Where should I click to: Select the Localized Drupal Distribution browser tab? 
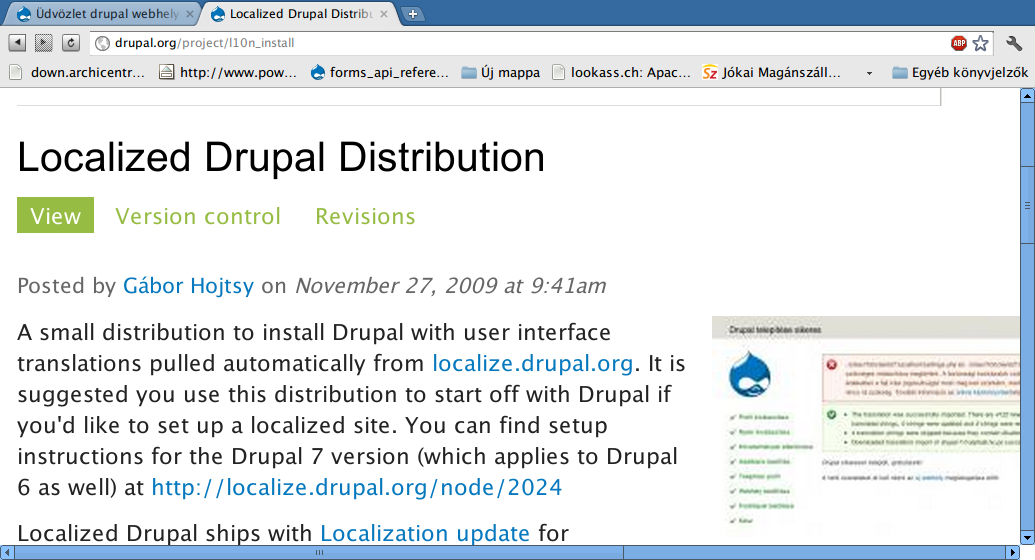[300, 14]
